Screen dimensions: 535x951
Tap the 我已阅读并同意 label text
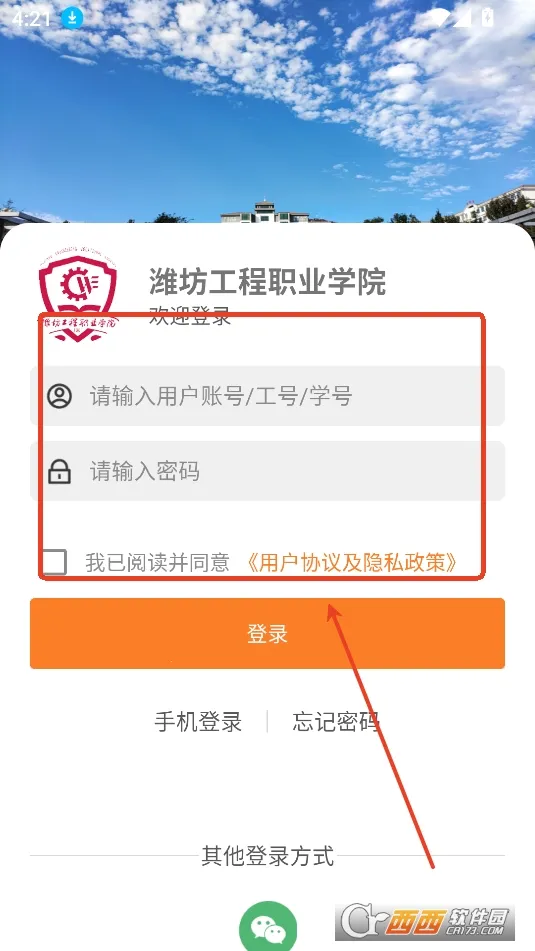coord(158,563)
